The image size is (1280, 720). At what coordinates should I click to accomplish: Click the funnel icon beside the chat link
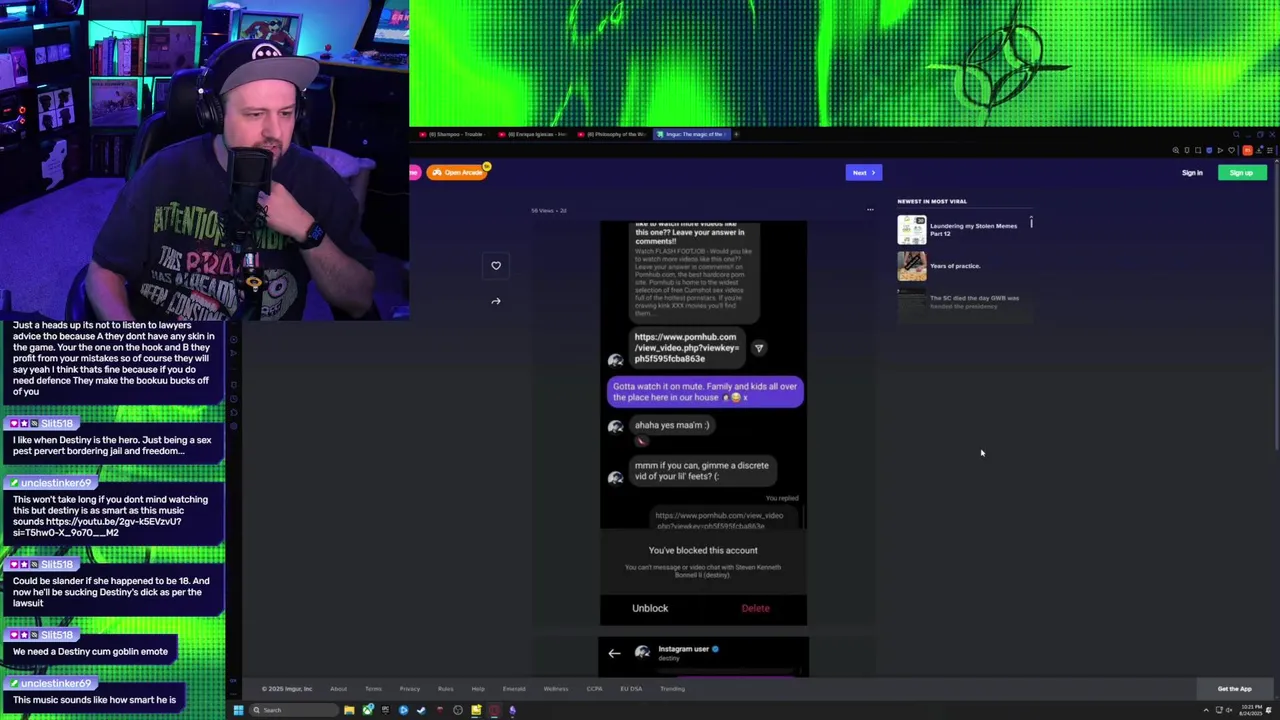click(759, 348)
